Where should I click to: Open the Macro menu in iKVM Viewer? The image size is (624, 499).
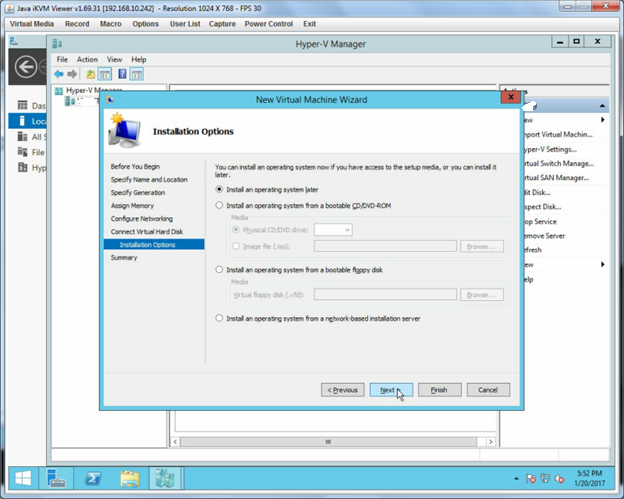tap(111, 24)
